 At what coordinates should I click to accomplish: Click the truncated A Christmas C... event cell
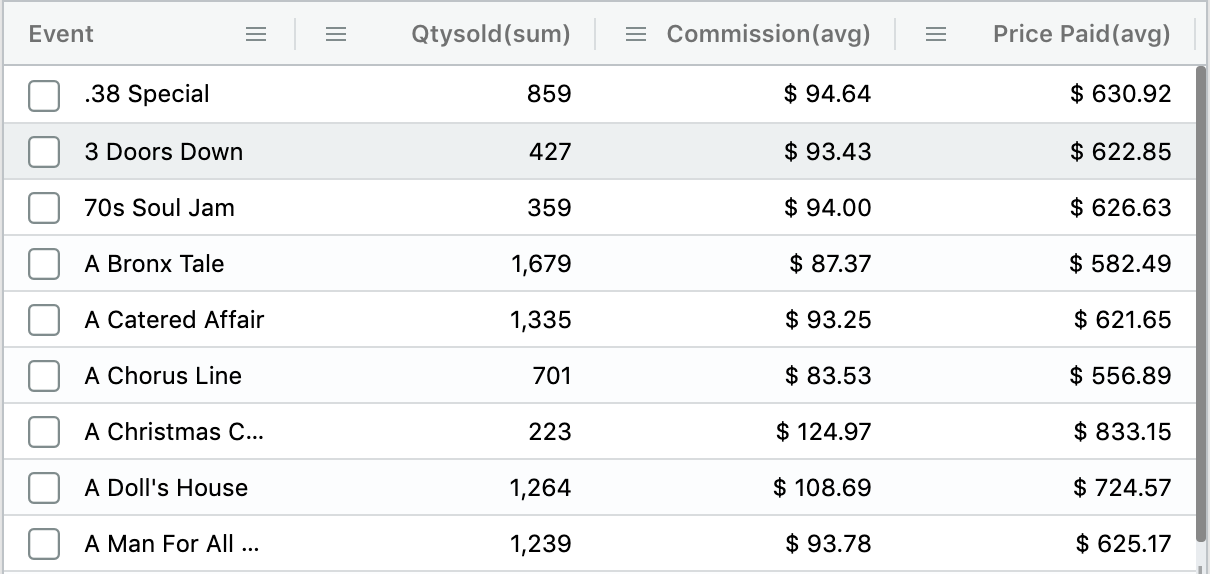tap(174, 432)
